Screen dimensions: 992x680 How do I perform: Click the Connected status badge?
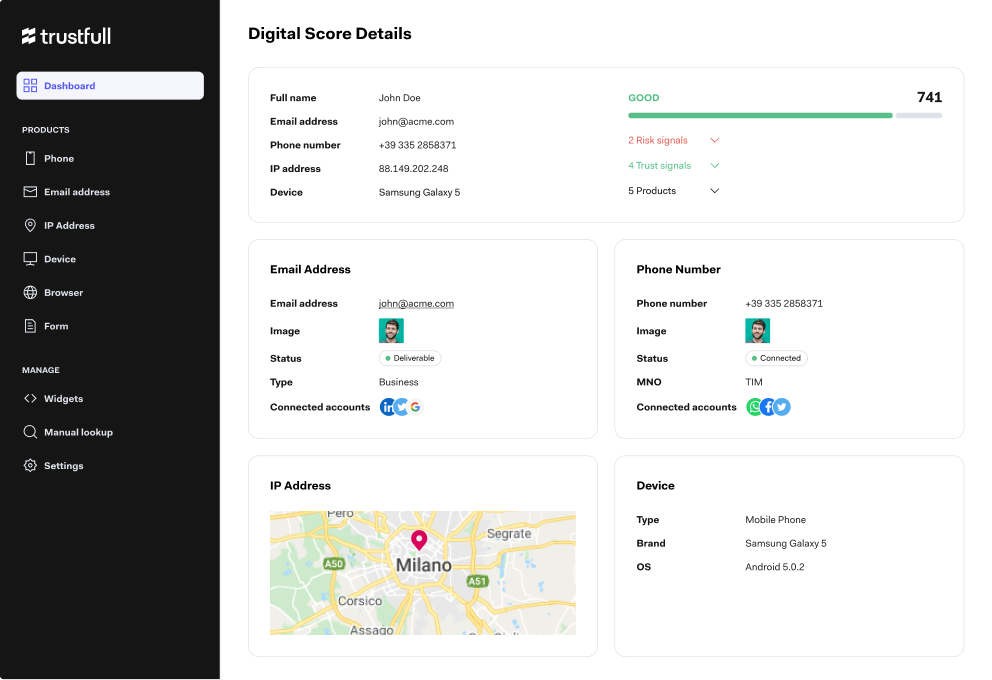pos(776,358)
